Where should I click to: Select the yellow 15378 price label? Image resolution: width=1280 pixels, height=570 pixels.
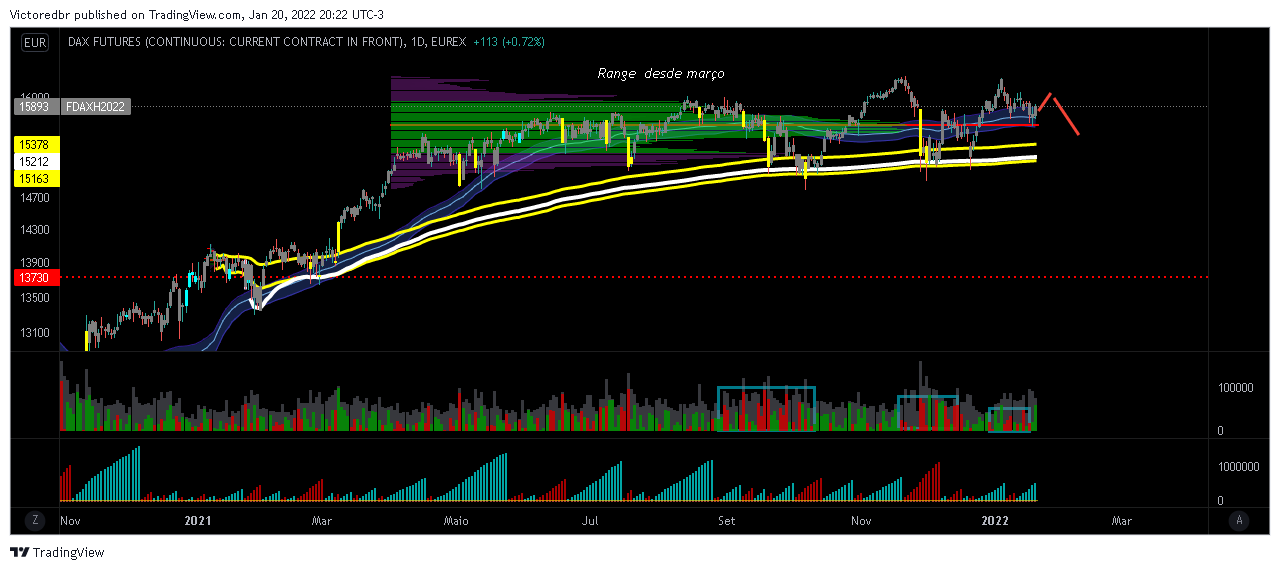(x=35, y=145)
